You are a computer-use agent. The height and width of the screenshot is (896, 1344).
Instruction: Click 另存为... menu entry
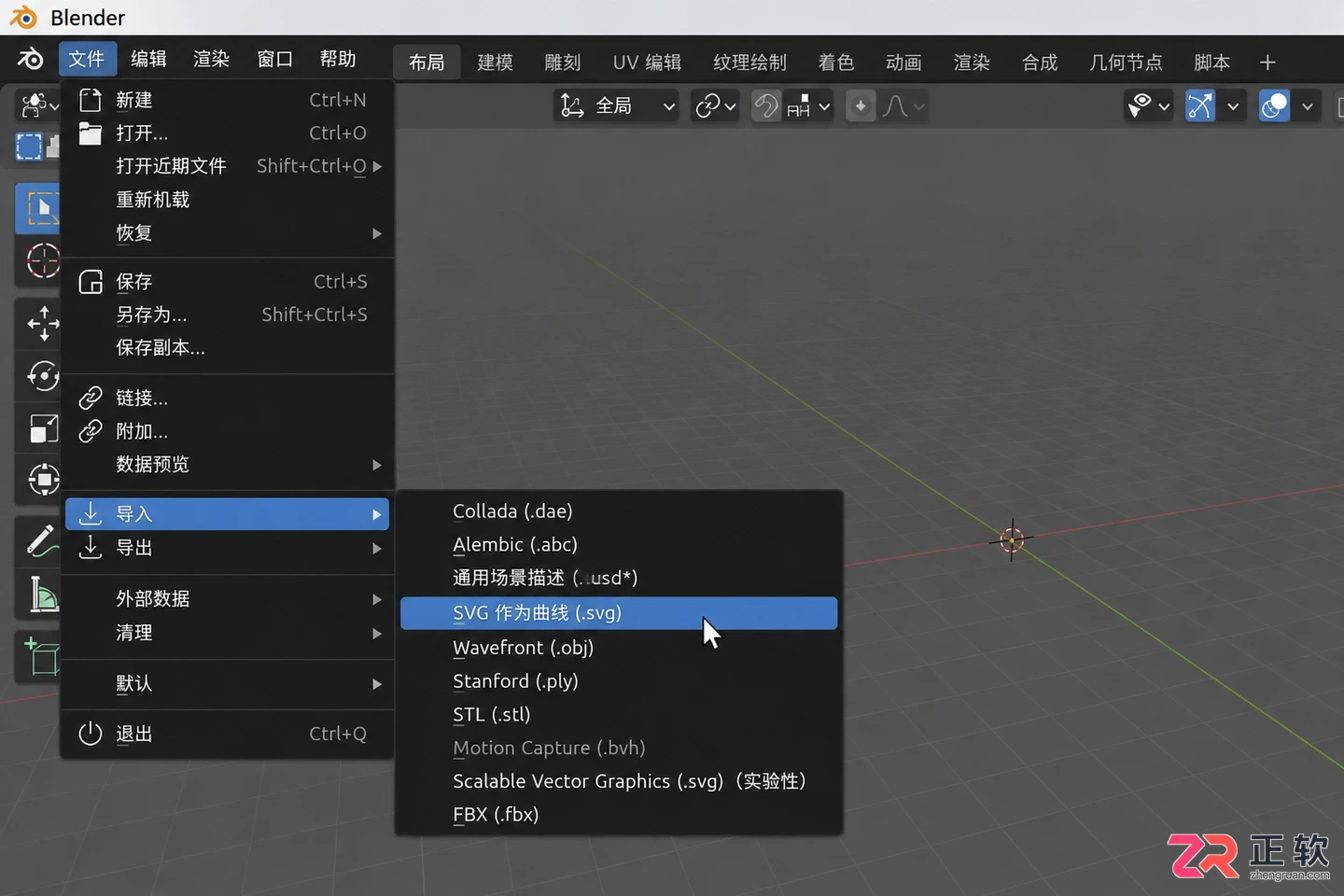tap(227, 315)
